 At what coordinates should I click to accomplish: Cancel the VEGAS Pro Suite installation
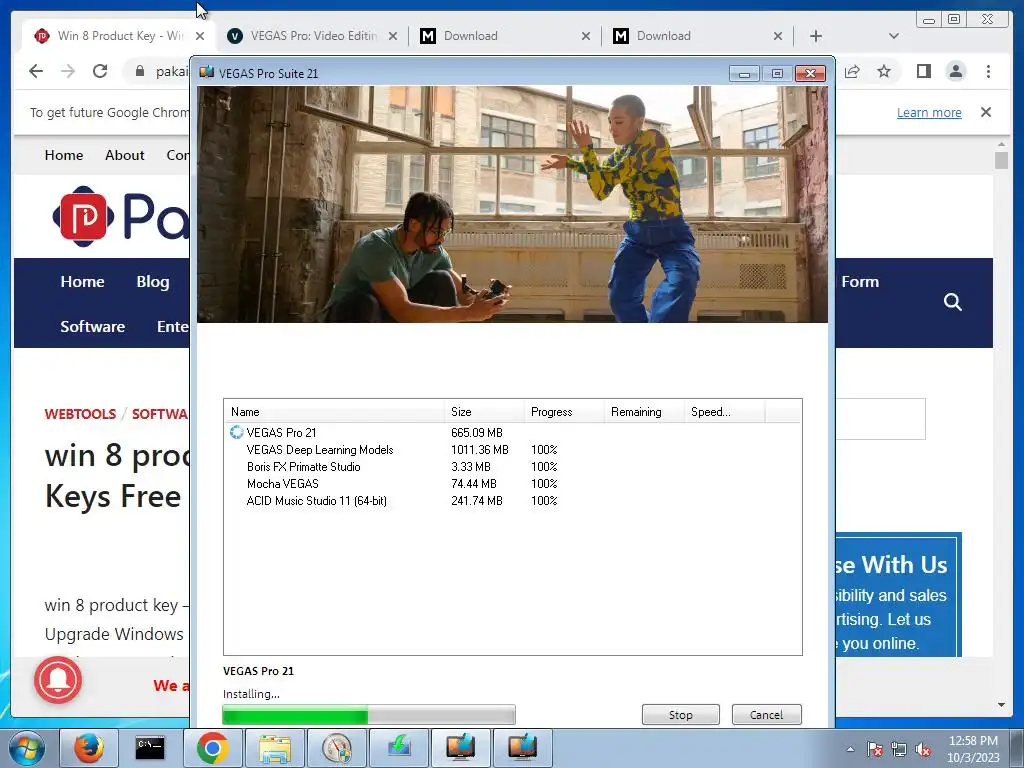click(x=766, y=714)
